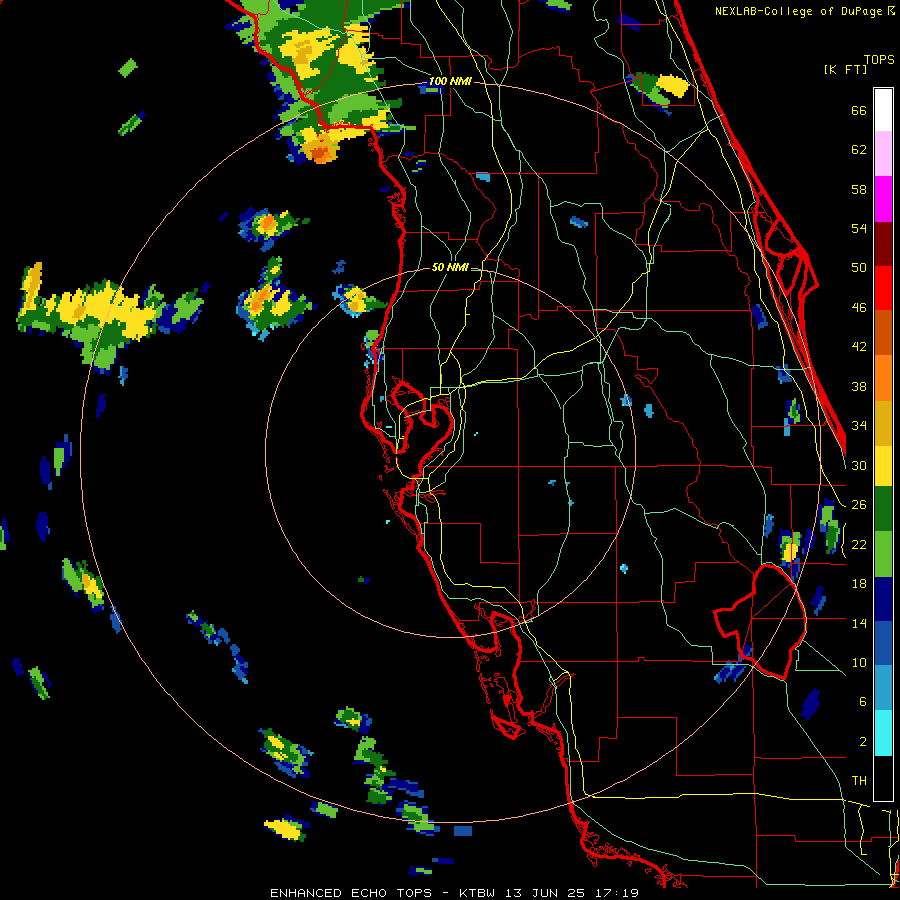Click the white 66 K FT color swatch
The height and width of the screenshot is (900, 900).
click(x=883, y=110)
